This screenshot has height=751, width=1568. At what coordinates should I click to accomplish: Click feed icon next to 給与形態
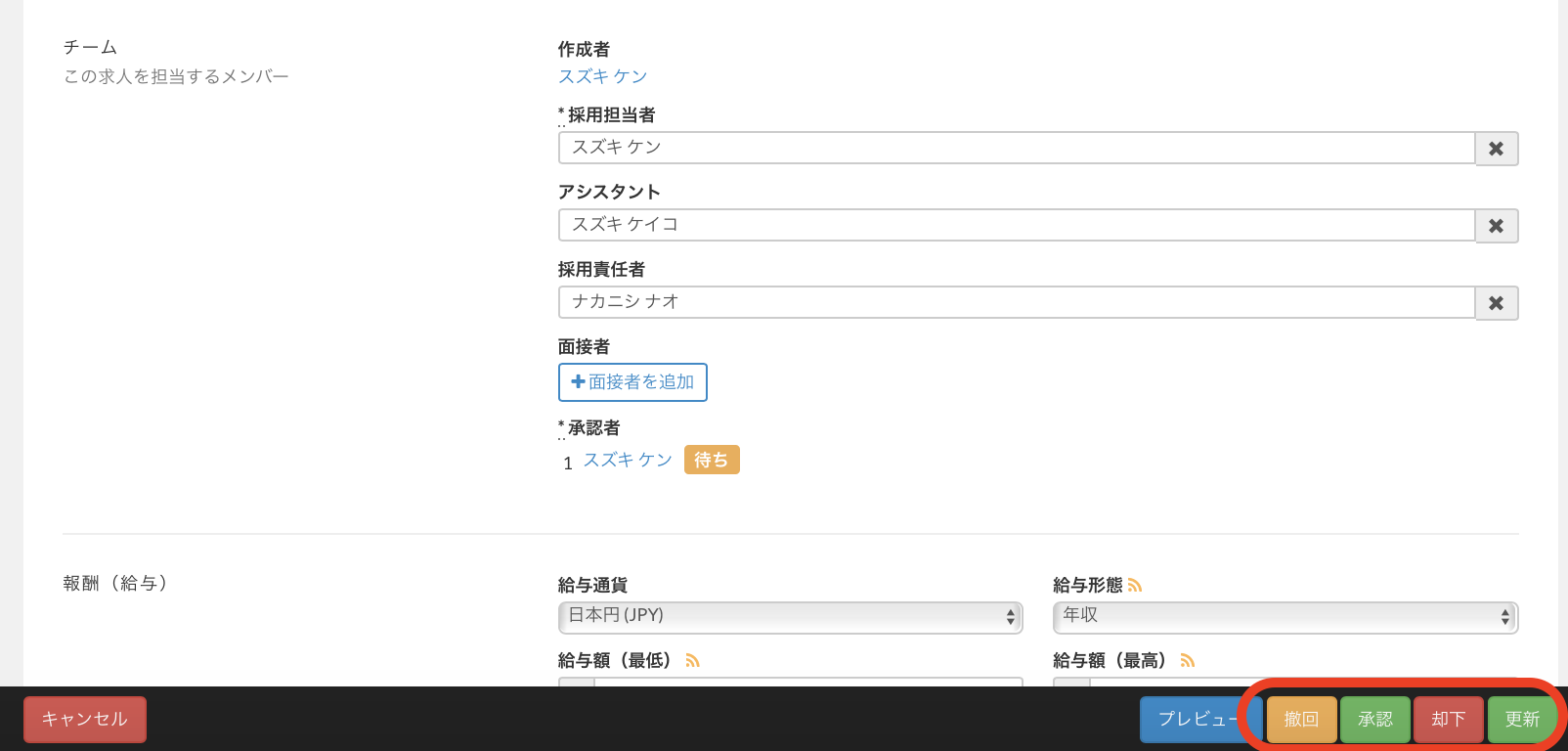point(1135,586)
